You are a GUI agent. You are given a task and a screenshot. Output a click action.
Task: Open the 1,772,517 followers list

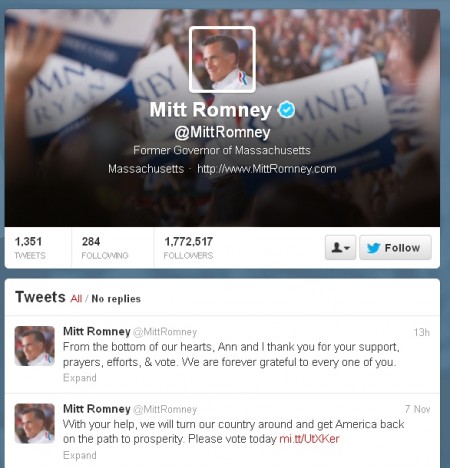(x=188, y=248)
